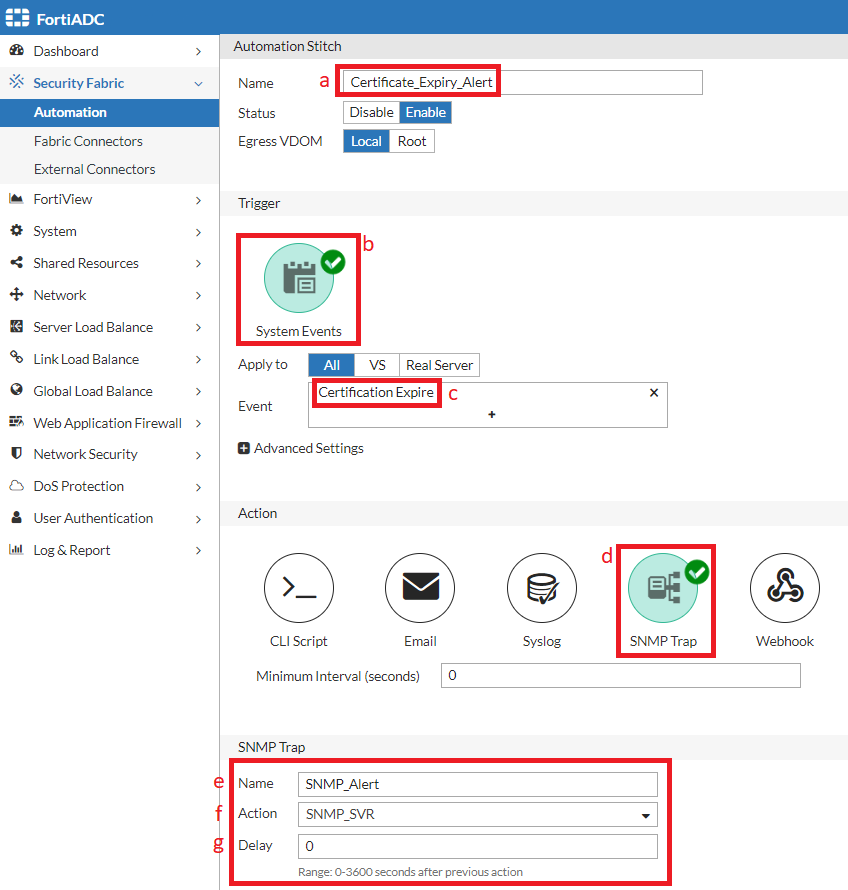Apply trigger to All
Image resolution: width=848 pixels, height=890 pixels.
coord(331,365)
